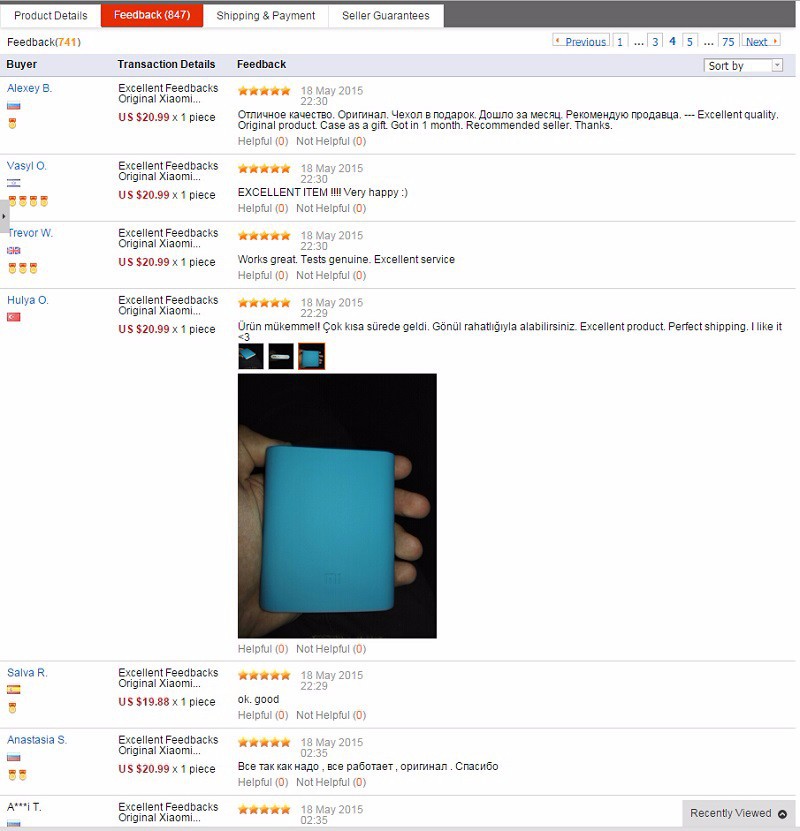
Task: Expand the left side panel arrow
Action: 4,216
